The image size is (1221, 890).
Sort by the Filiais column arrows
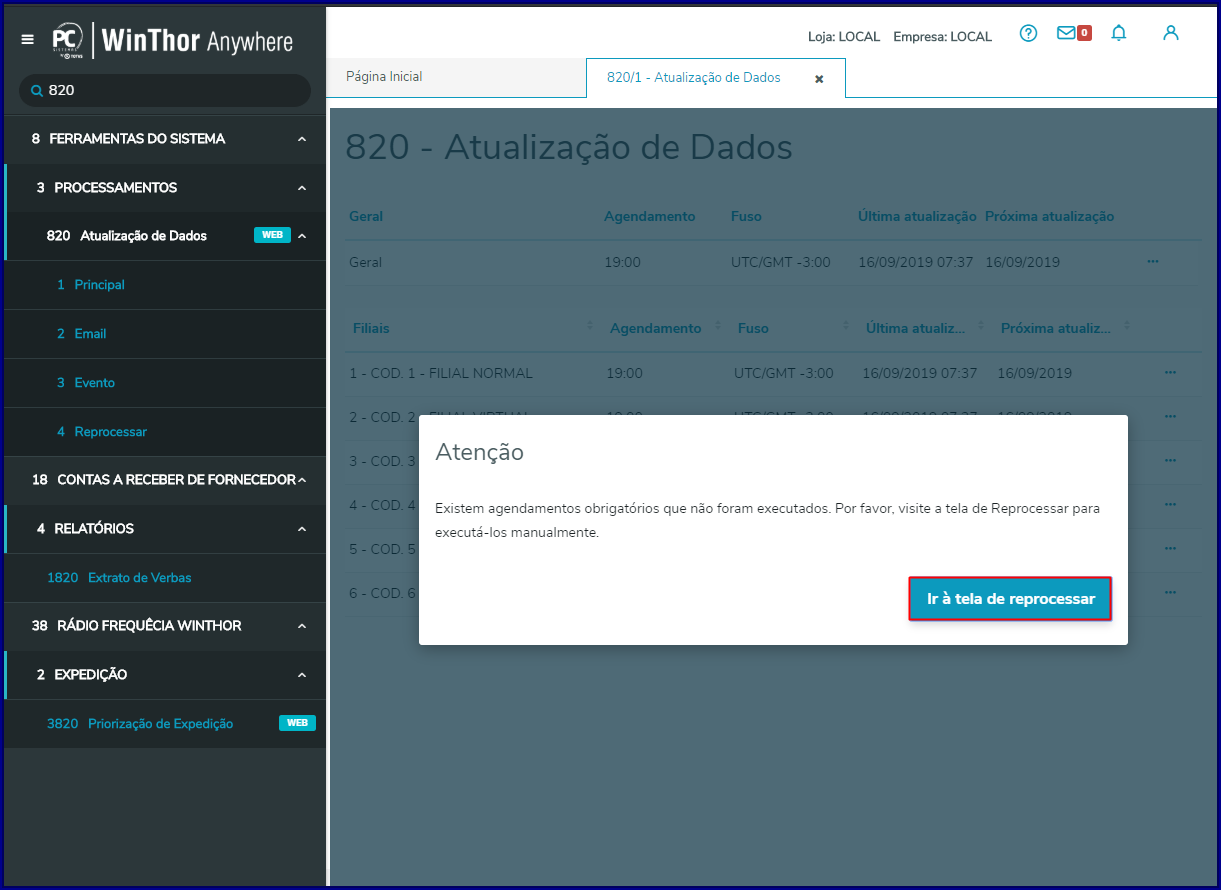(590, 327)
